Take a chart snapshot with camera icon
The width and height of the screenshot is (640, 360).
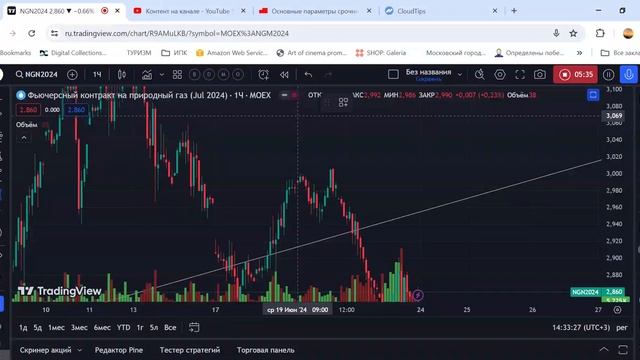[x=540, y=74]
